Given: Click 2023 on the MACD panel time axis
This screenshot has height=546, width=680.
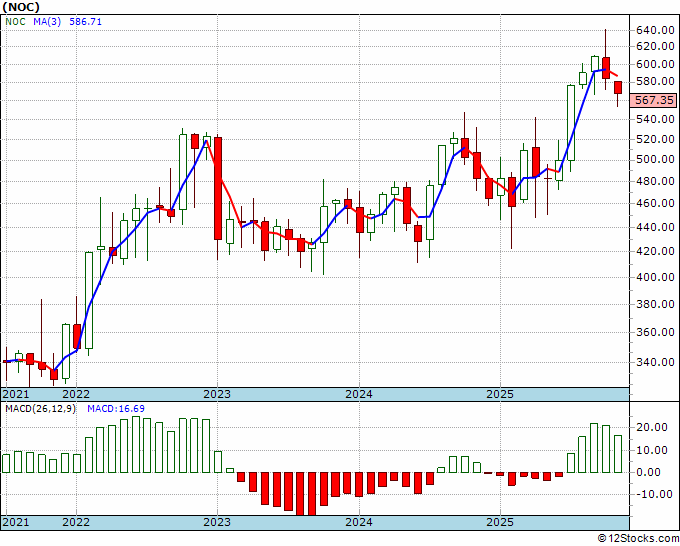Looking at the screenshot, I should point(217,522).
